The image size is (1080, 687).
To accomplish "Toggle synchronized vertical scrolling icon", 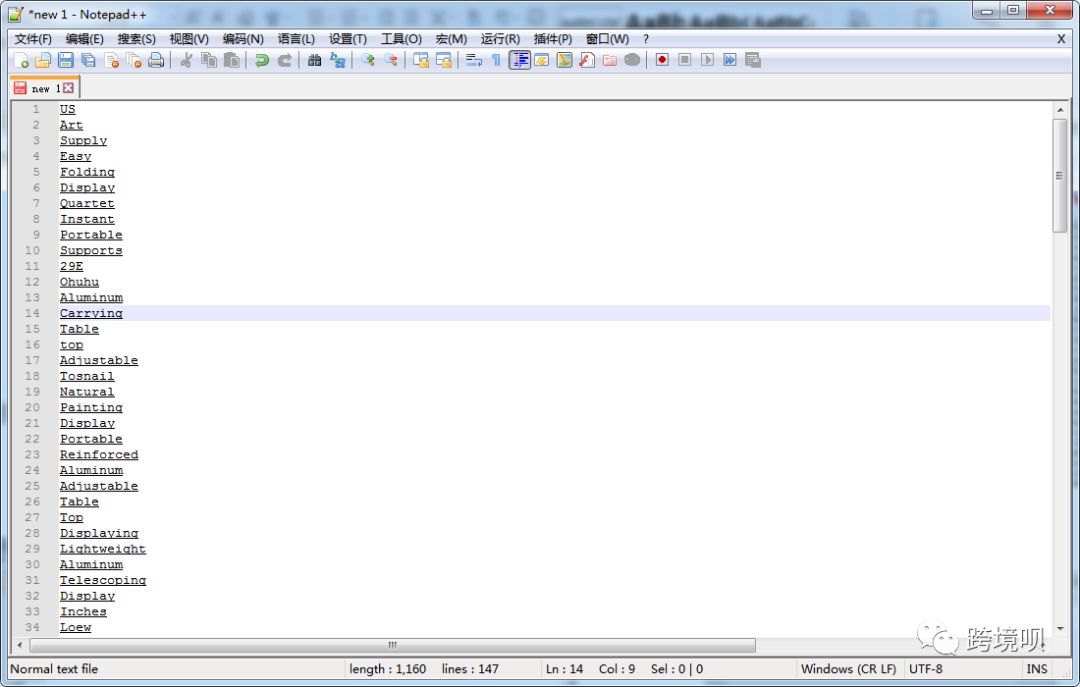I will [421, 61].
